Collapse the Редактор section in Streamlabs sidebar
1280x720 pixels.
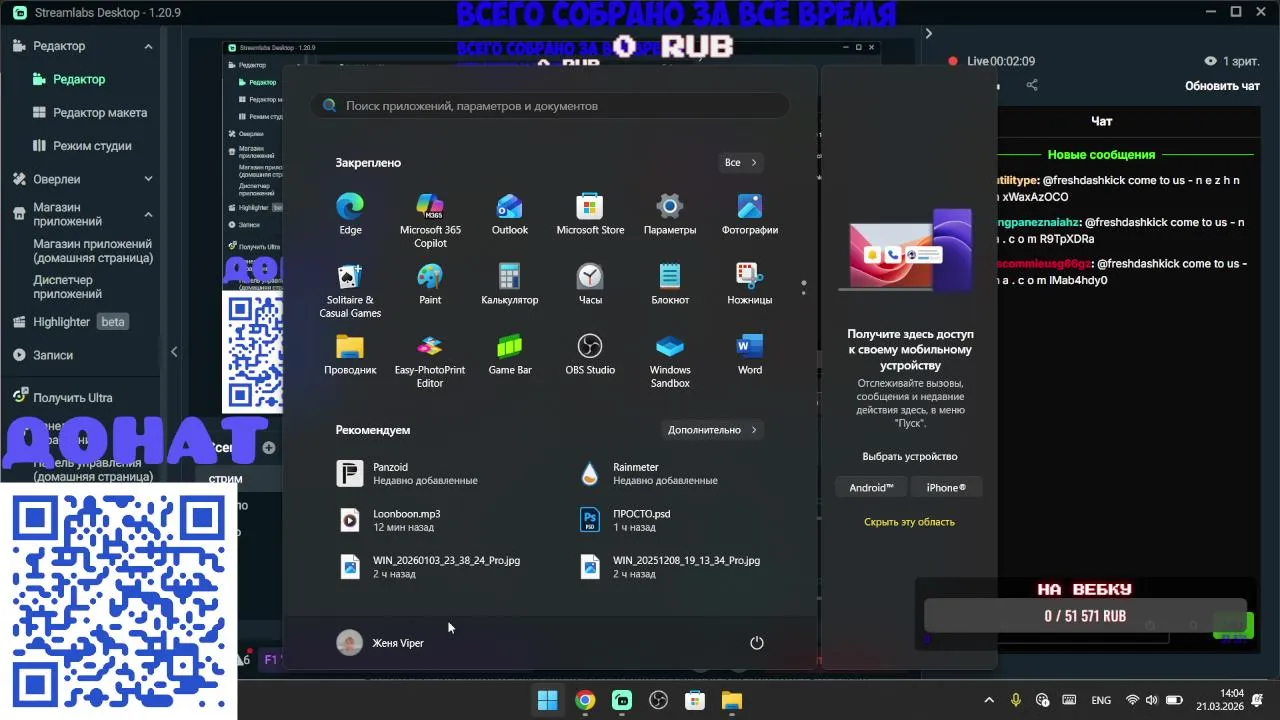pos(148,46)
